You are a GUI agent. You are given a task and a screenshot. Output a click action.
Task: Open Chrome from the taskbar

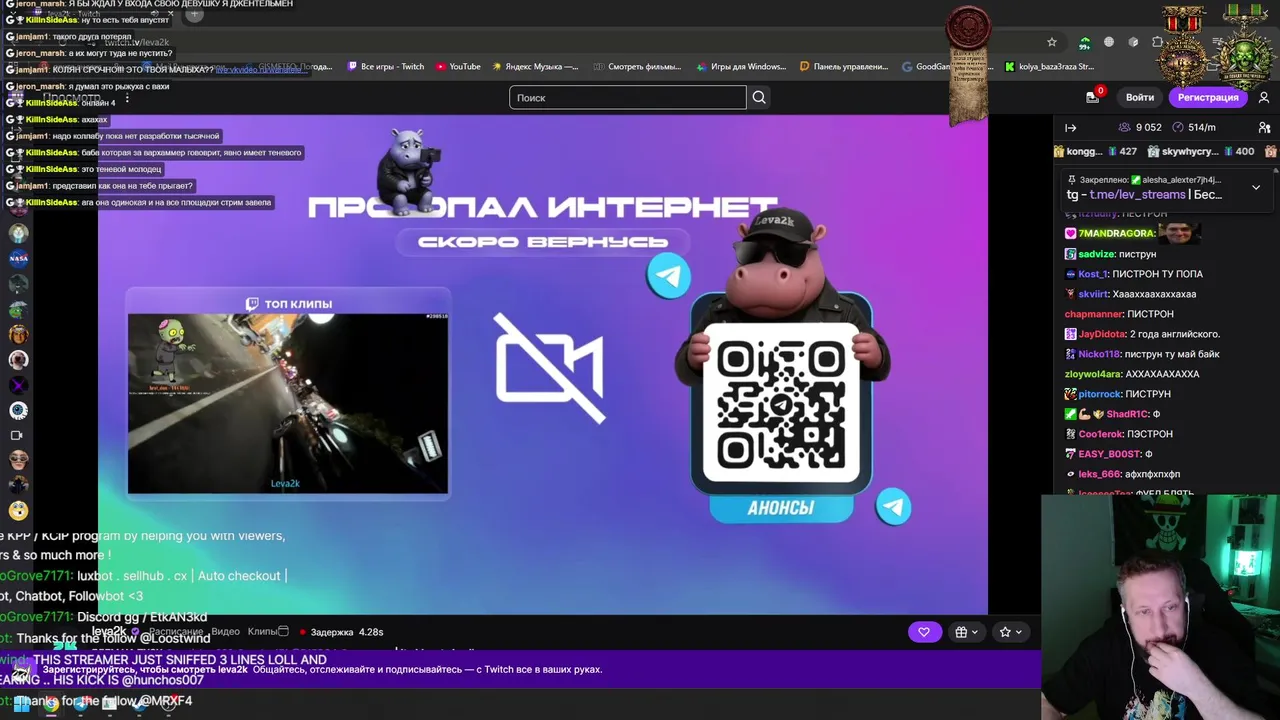[51, 703]
